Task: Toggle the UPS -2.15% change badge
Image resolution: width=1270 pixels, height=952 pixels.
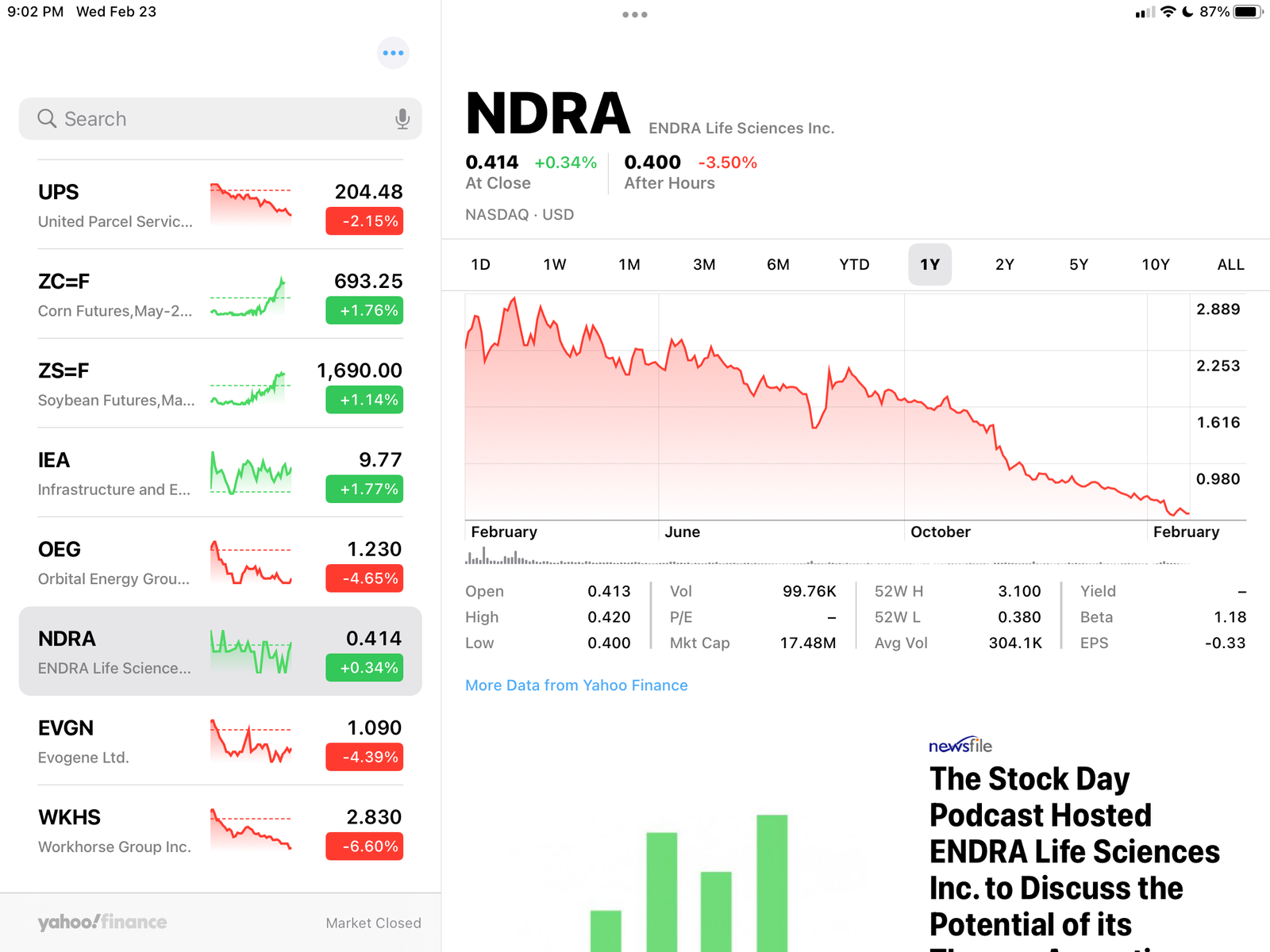Action: 364,221
